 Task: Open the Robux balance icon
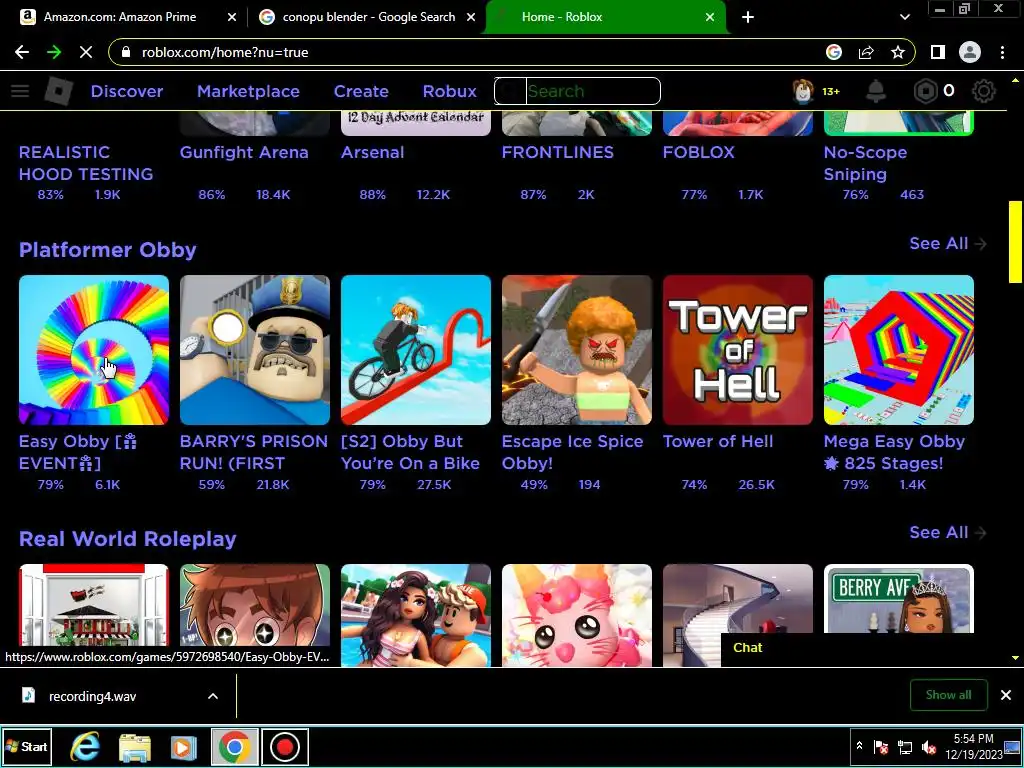coord(925,91)
